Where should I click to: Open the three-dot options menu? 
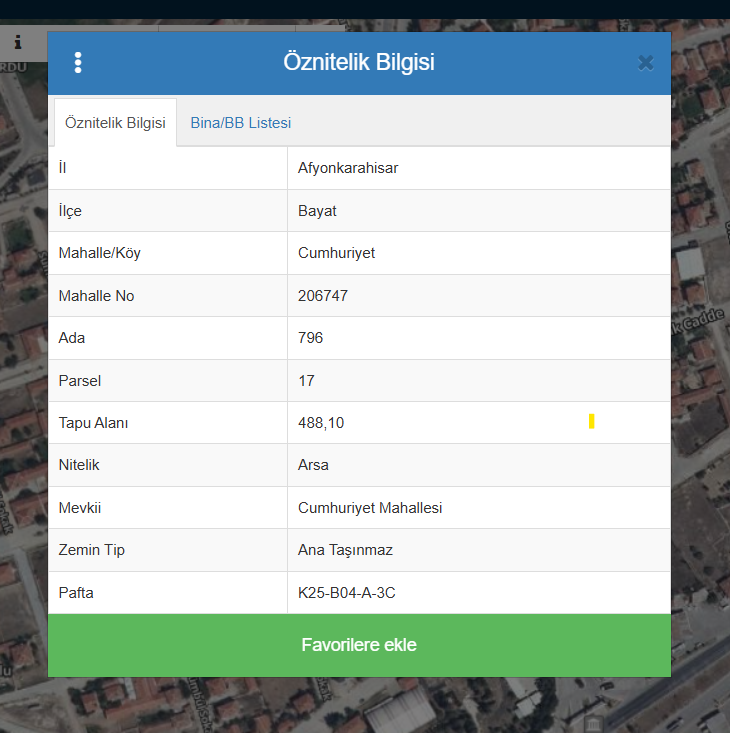(x=78, y=63)
